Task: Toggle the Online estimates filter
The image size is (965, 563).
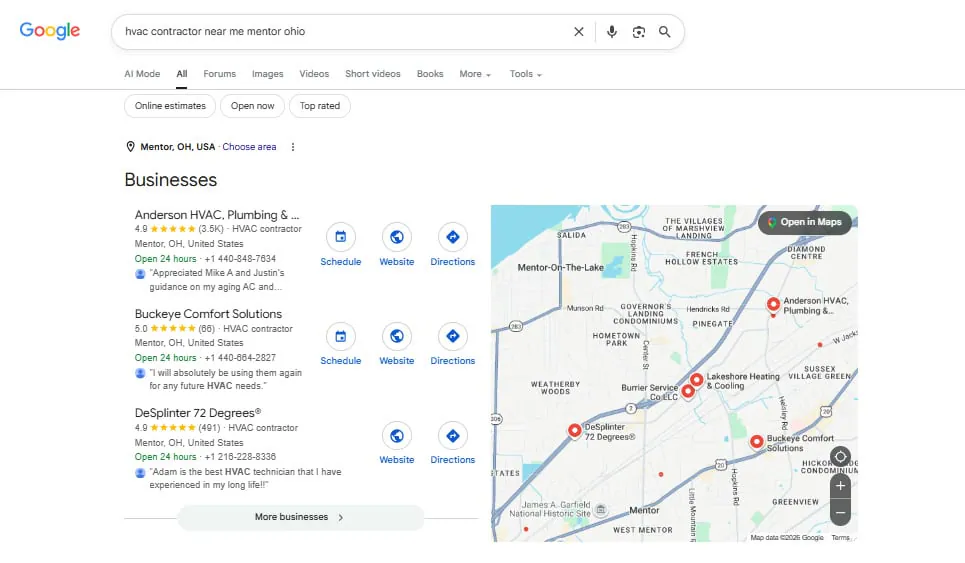Action: click(170, 106)
